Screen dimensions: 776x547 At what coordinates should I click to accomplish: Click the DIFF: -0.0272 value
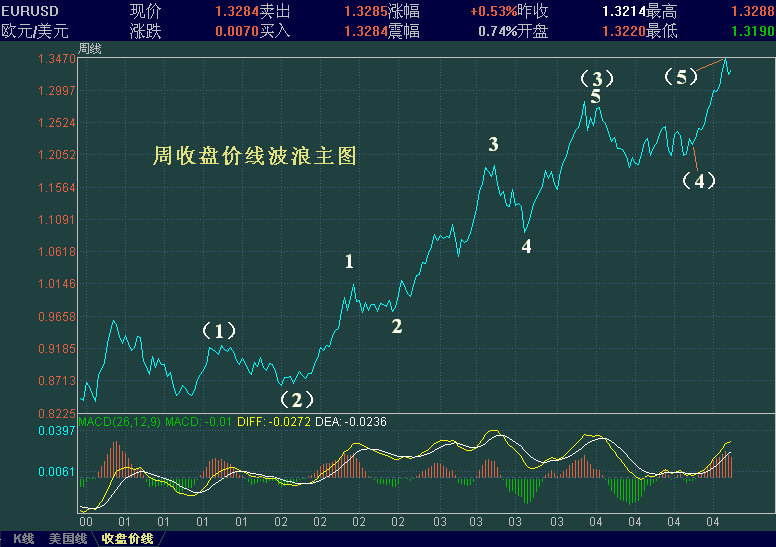point(274,422)
